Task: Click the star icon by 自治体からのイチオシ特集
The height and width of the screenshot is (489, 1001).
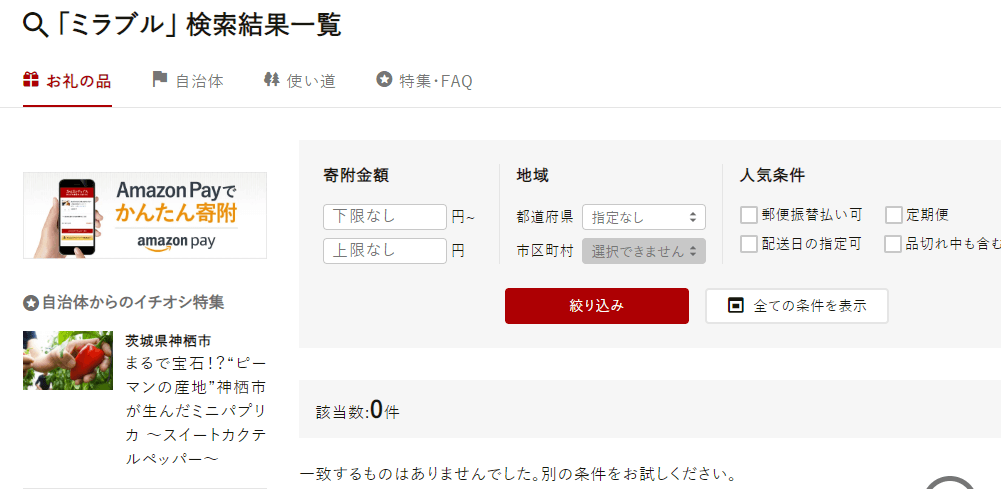Action: [31, 303]
